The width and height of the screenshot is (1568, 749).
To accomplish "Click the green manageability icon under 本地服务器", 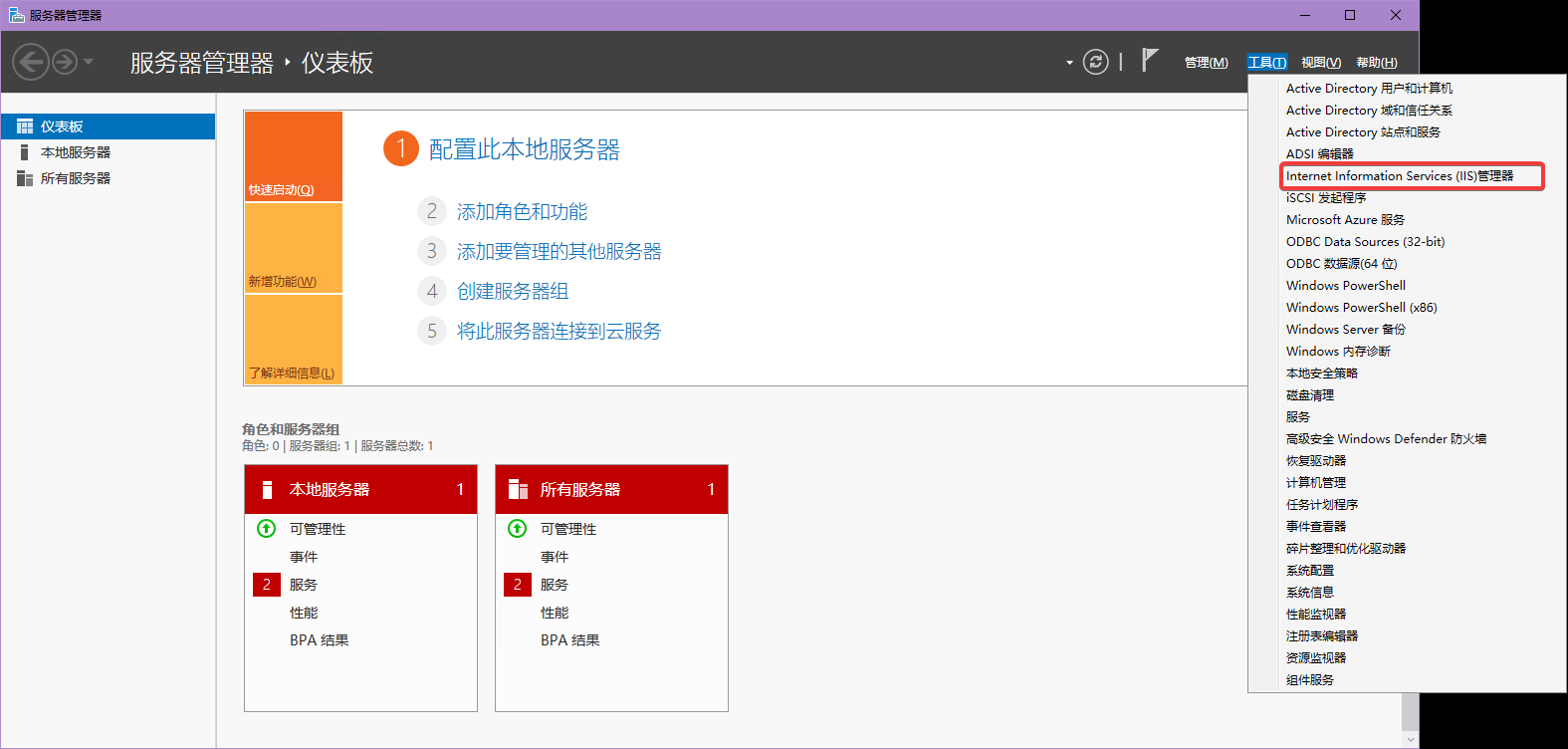I will pos(266,529).
